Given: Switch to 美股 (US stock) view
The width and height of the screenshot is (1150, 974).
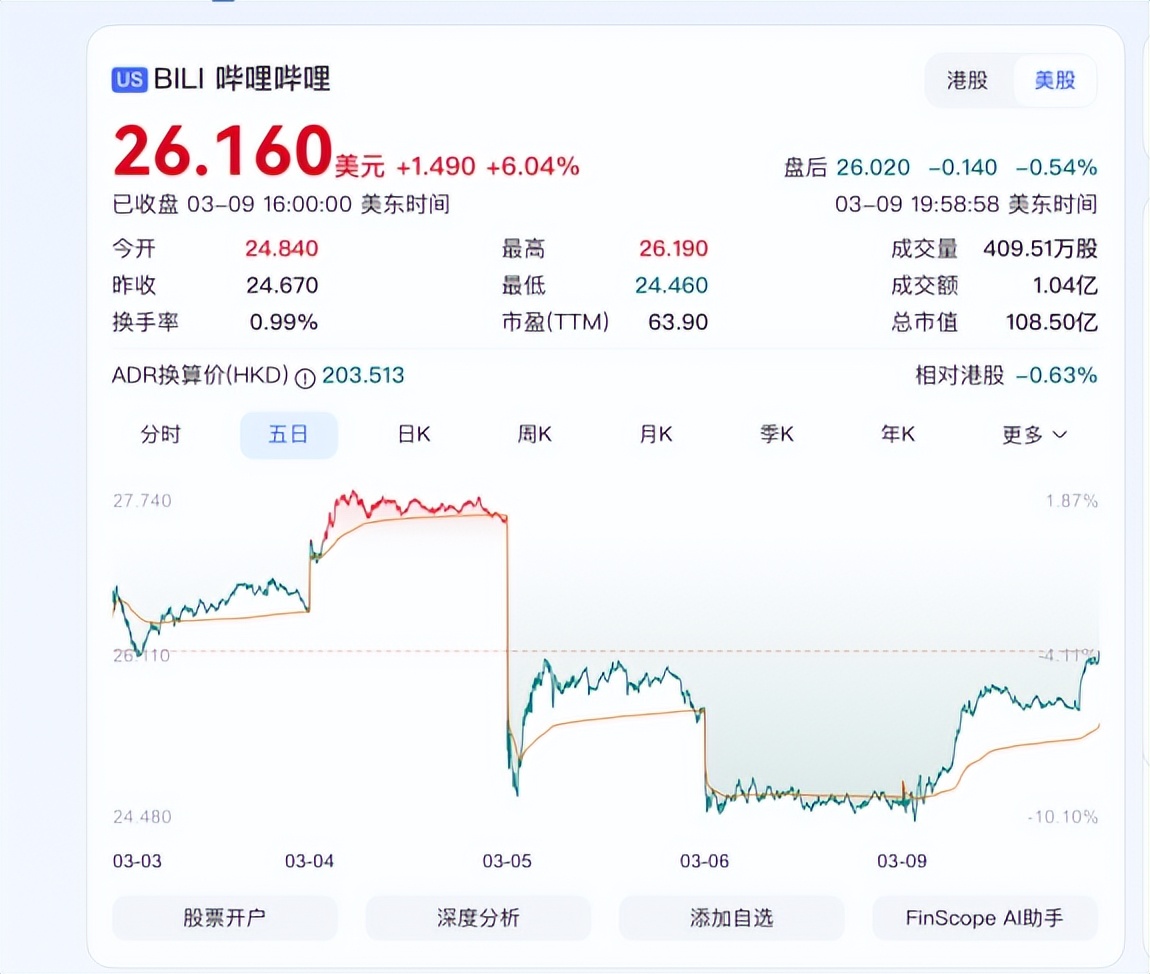Looking at the screenshot, I should click(1055, 80).
